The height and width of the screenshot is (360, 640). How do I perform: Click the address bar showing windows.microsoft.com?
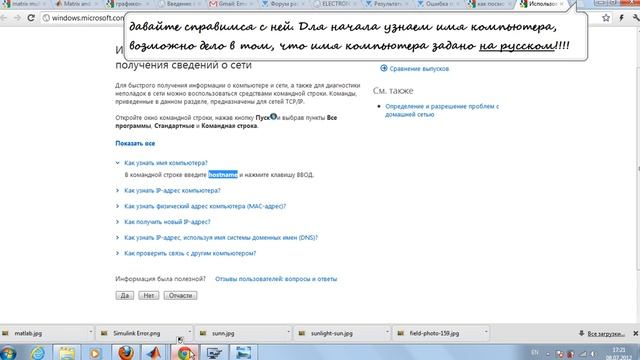pyautogui.click(x=84, y=18)
